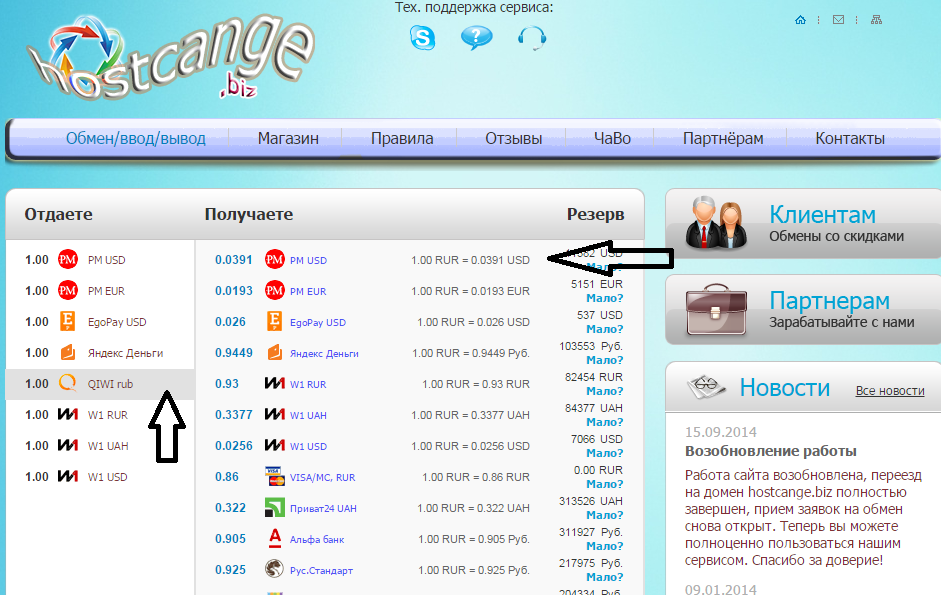Screen dimensions: 941x595
Task: Open the Все новости link
Action: [890, 391]
